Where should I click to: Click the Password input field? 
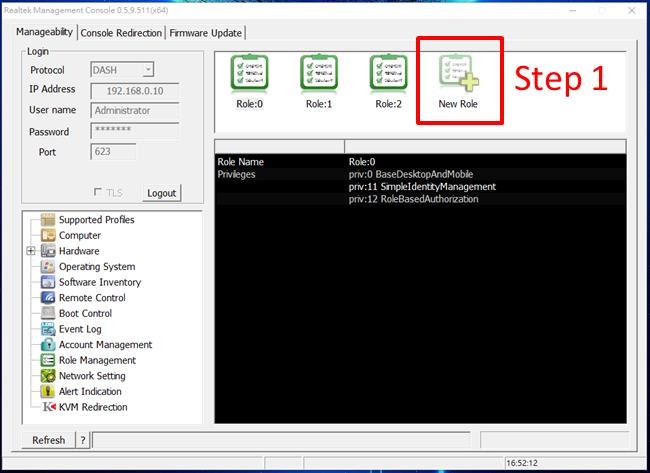[135, 131]
